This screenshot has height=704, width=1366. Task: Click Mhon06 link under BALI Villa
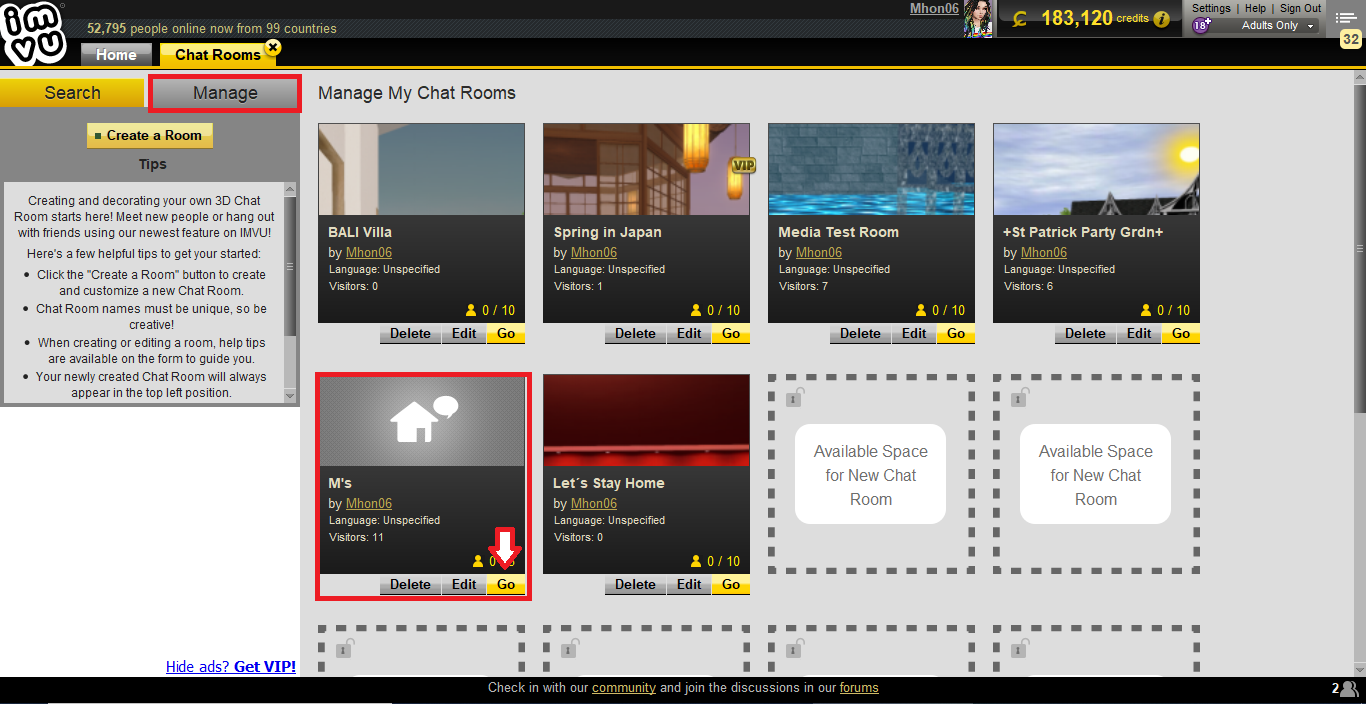369,252
